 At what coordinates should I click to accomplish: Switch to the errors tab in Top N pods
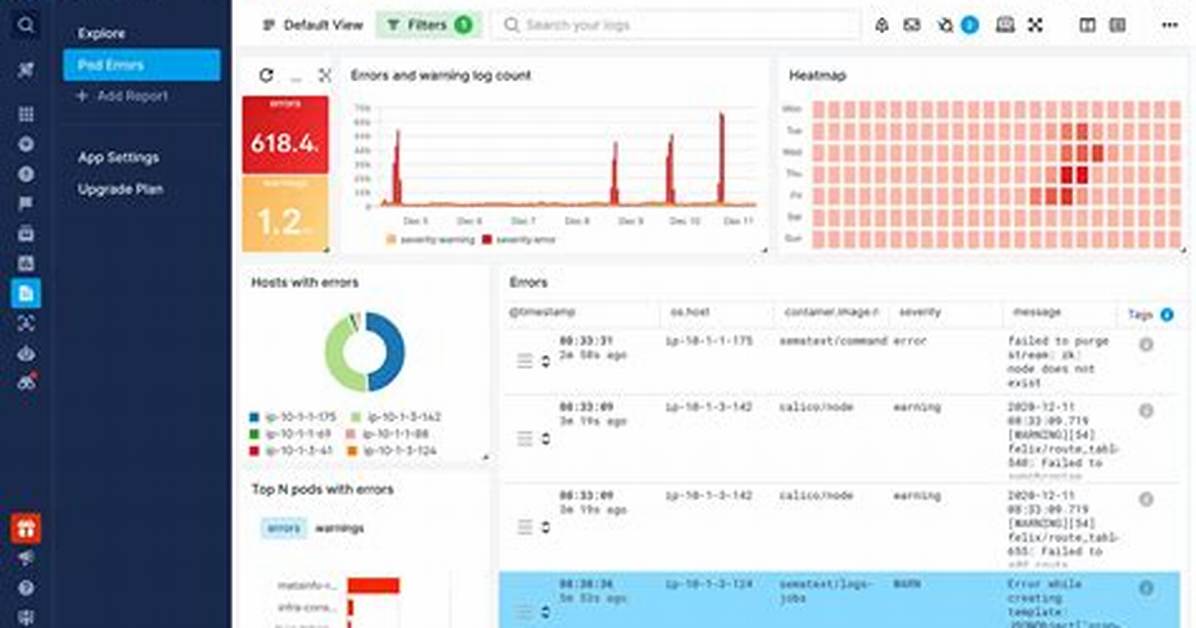point(284,528)
